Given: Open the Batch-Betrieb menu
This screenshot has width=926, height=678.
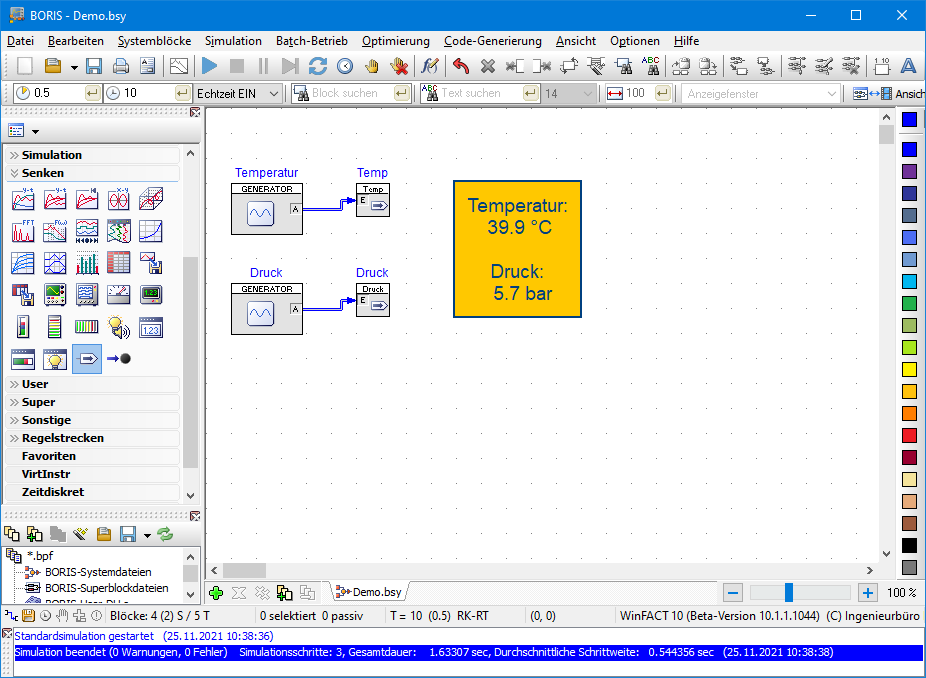Looking at the screenshot, I should point(312,41).
